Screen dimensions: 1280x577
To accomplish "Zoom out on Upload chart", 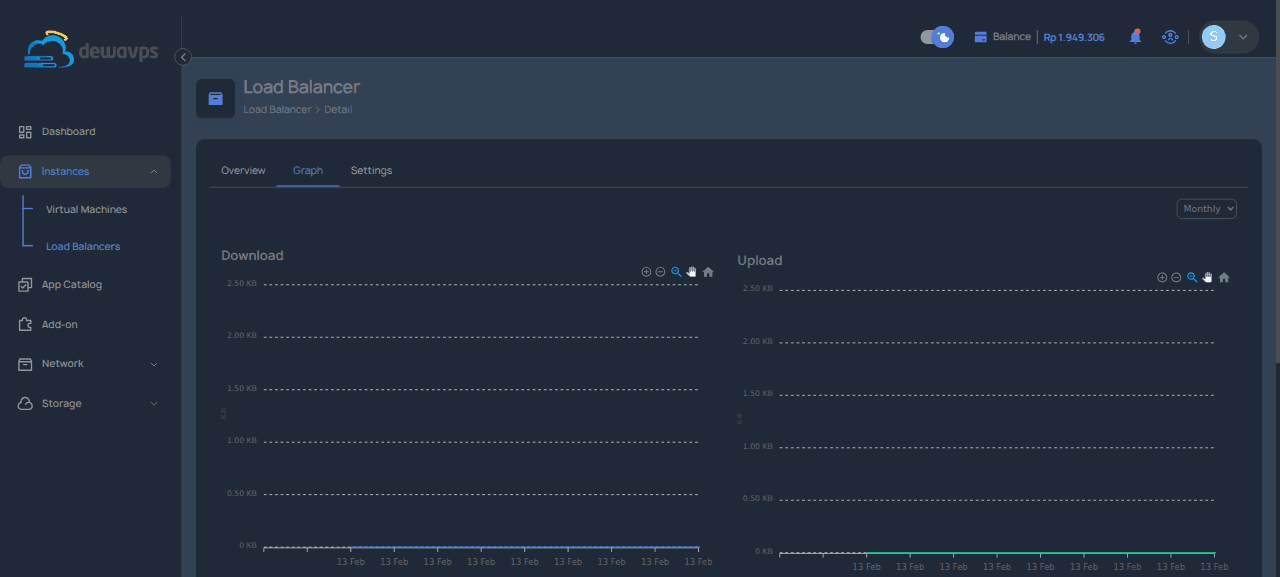I will (1176, 277).
